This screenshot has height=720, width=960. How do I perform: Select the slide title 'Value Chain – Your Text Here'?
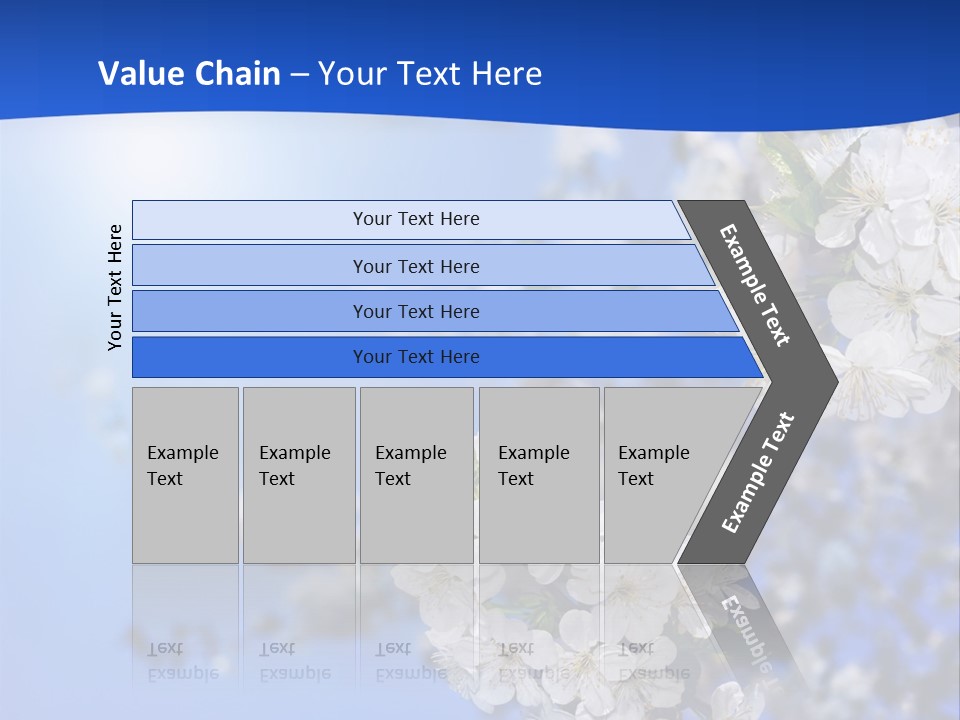320,73
